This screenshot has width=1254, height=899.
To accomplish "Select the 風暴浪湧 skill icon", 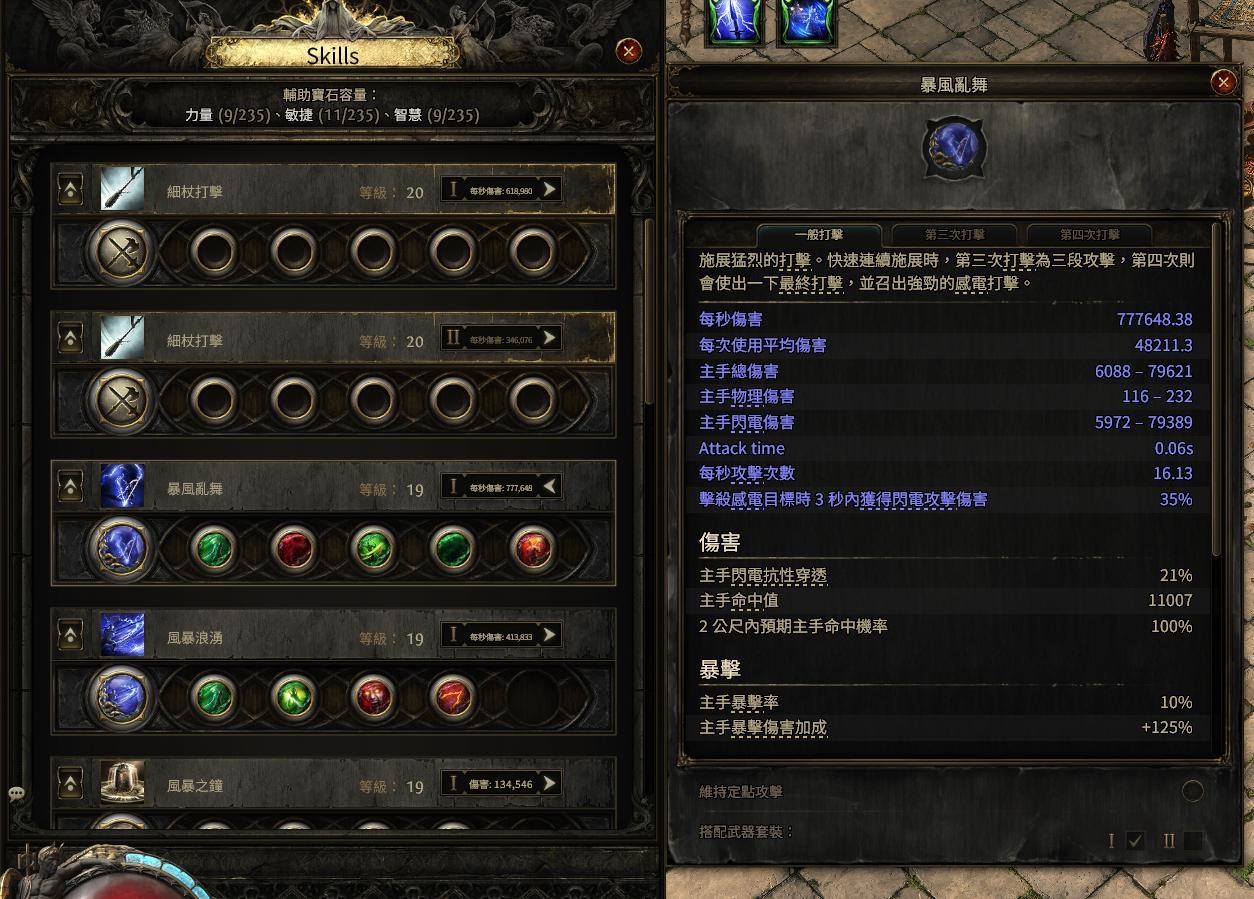I will (122, 635).
